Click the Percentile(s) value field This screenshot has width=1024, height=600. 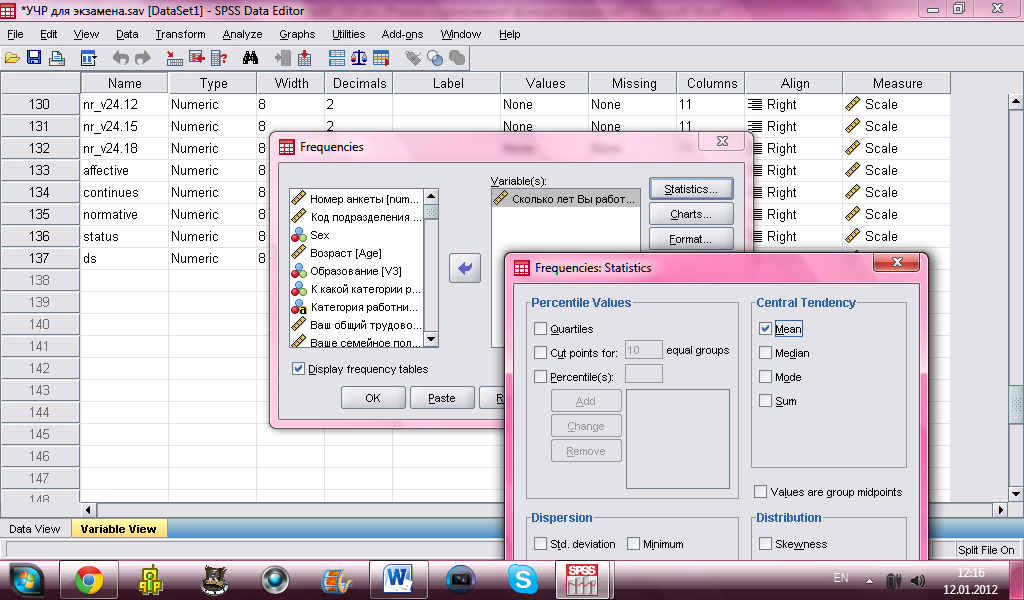[x=643, y=374]
